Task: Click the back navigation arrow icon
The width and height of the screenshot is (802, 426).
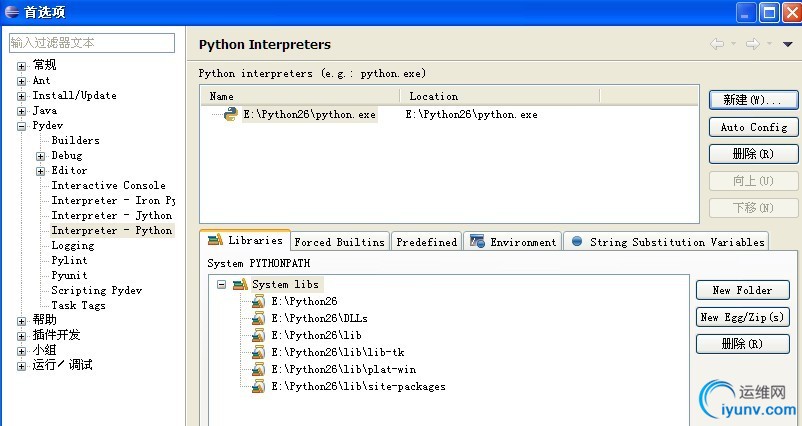Action: pos(717,44)
